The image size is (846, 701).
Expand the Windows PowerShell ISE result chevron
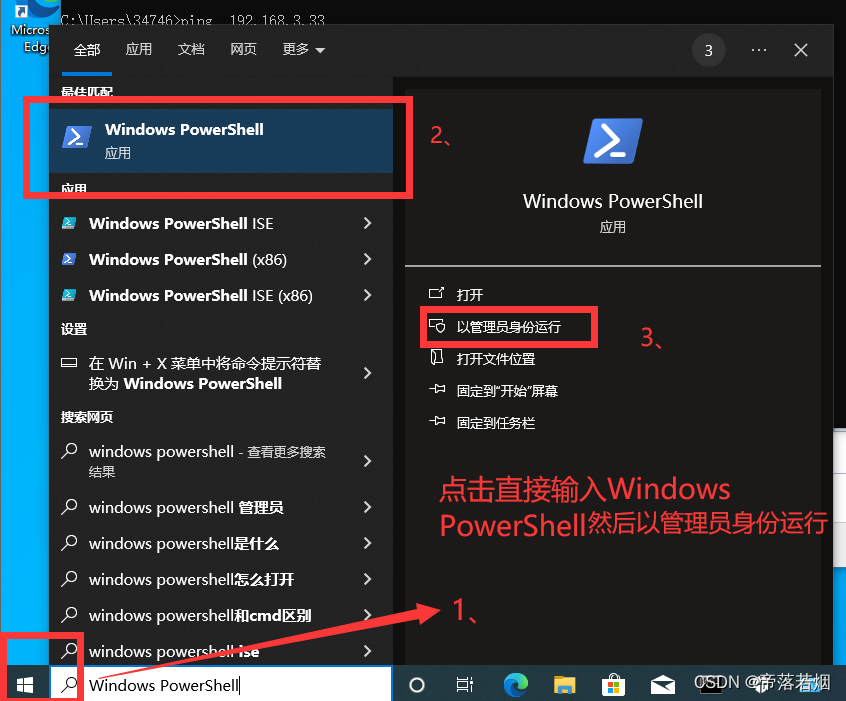pyautogui.click(x=367, y=223)
